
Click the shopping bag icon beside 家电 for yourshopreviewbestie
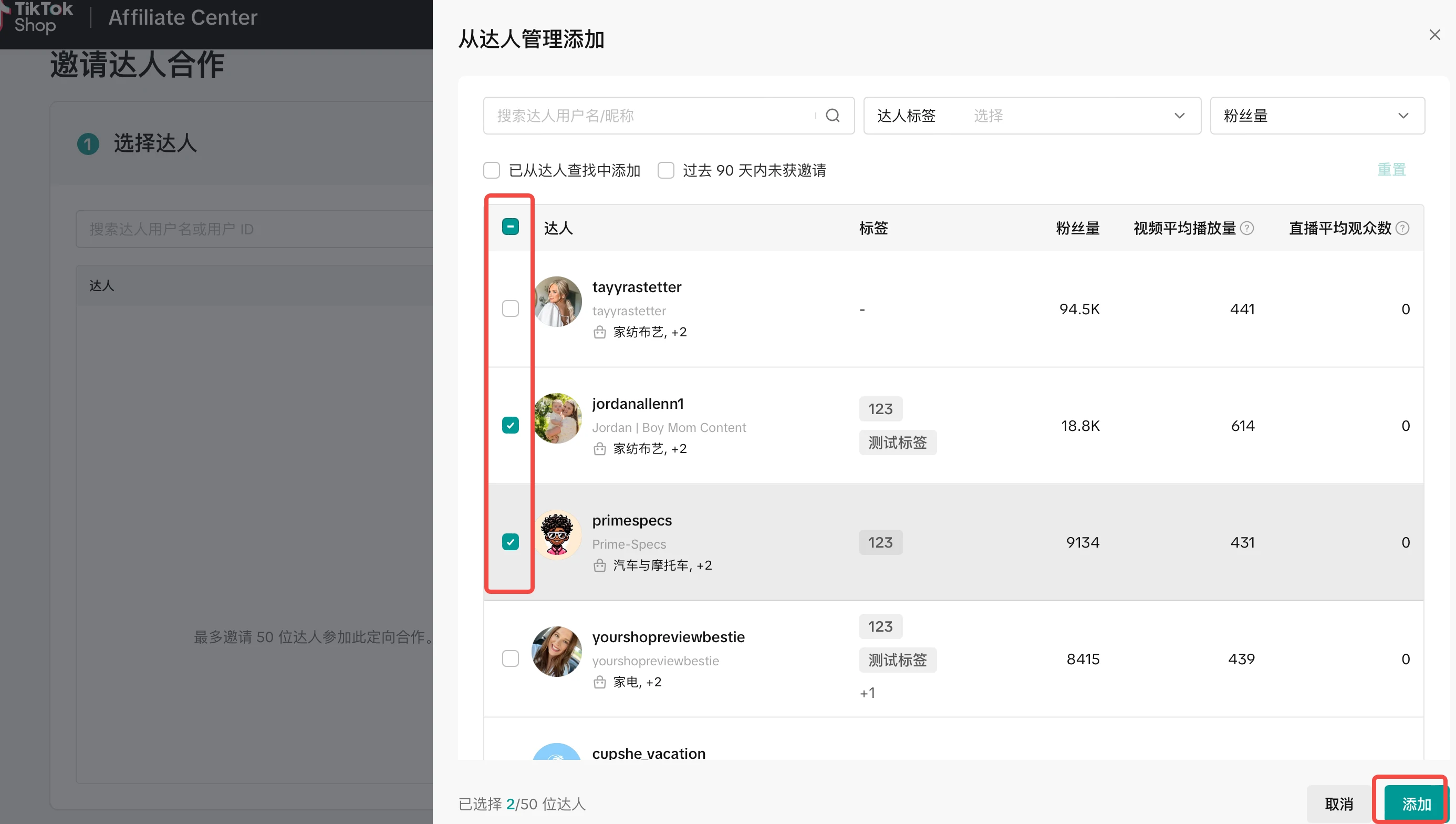click(600, 682)
